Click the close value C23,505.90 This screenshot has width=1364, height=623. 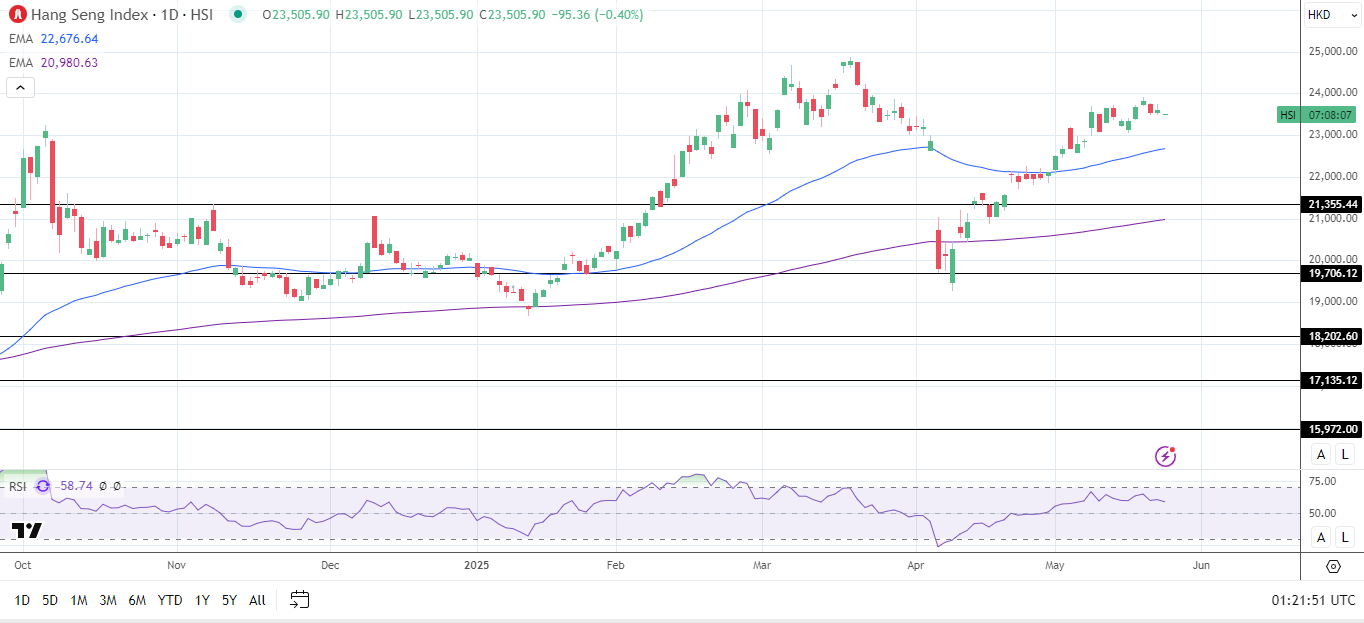[x=512, y=15]
